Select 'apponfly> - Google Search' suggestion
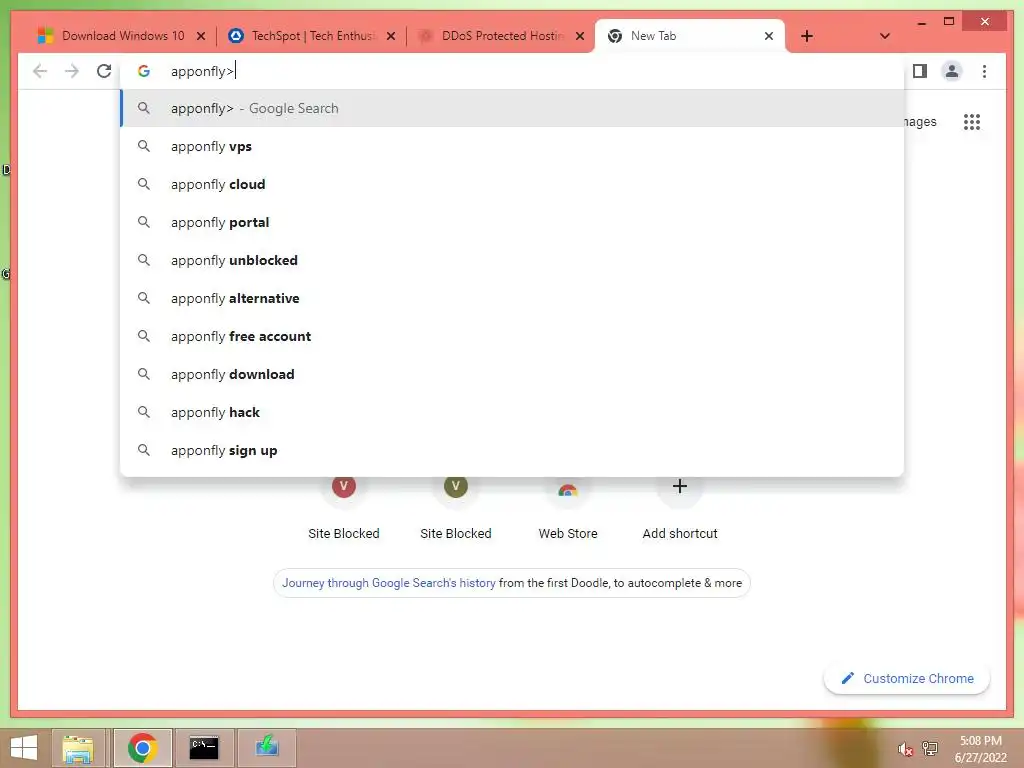Viewport: 1024px width, 768px height. click(513, 108)
